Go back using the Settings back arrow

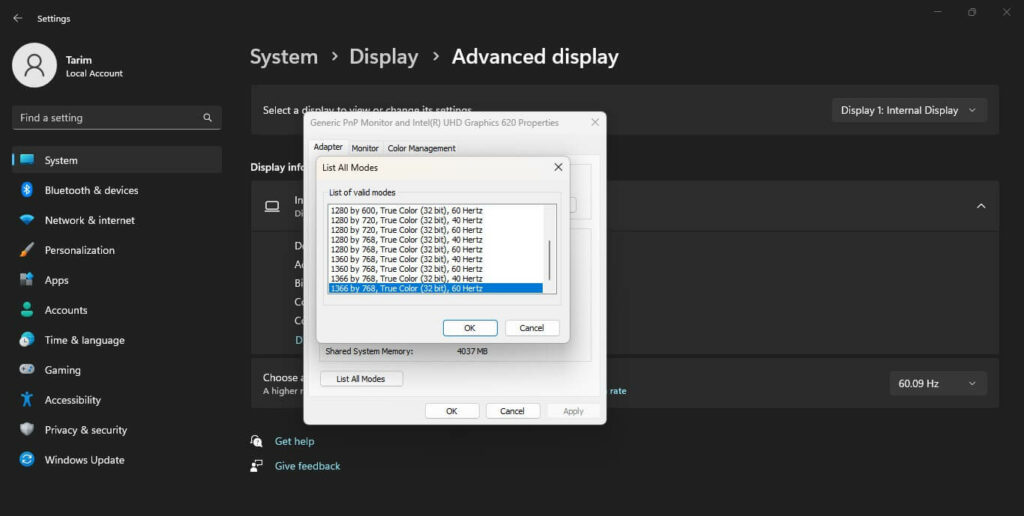18,18
